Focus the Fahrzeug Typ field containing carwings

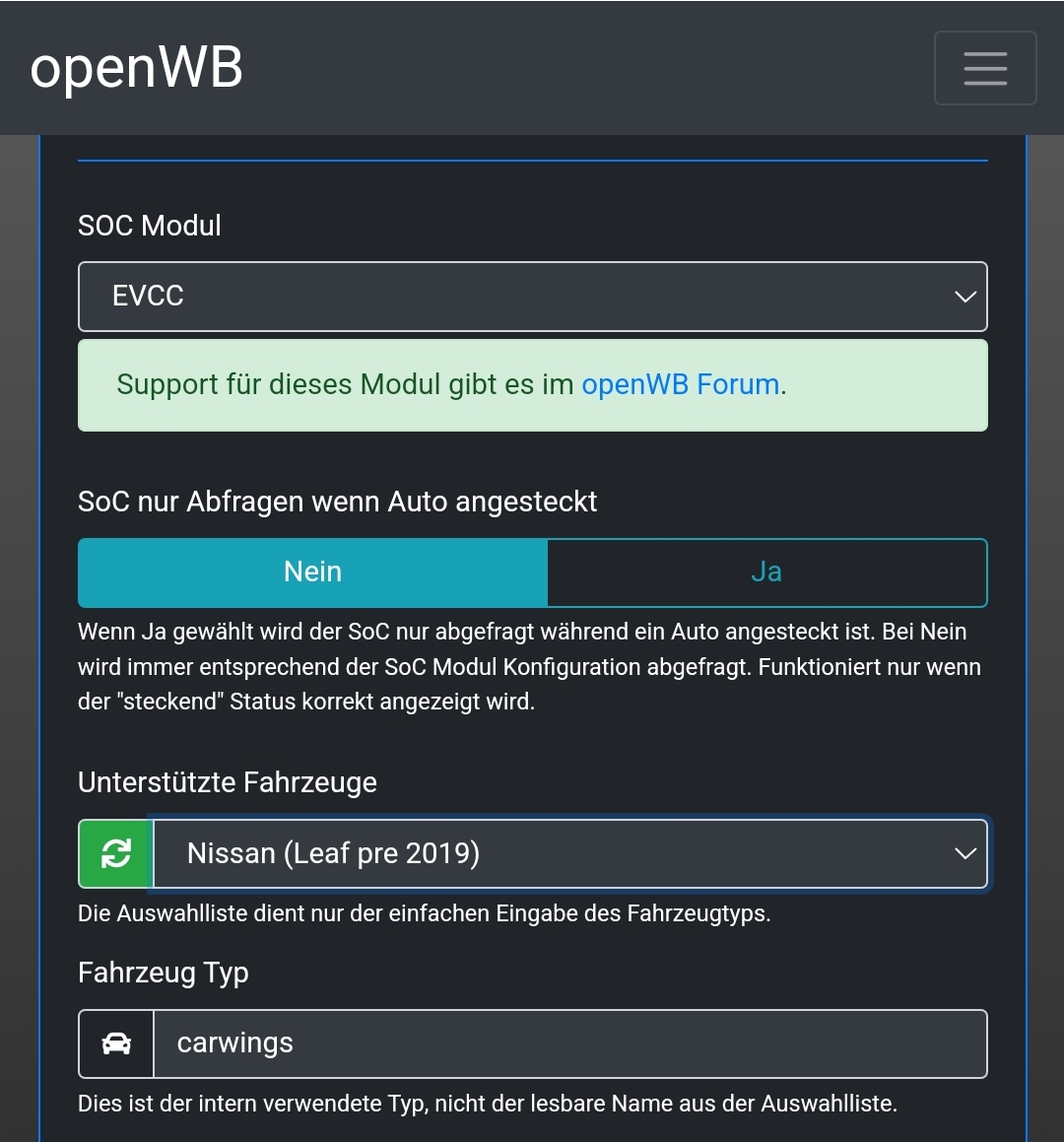569,1043
